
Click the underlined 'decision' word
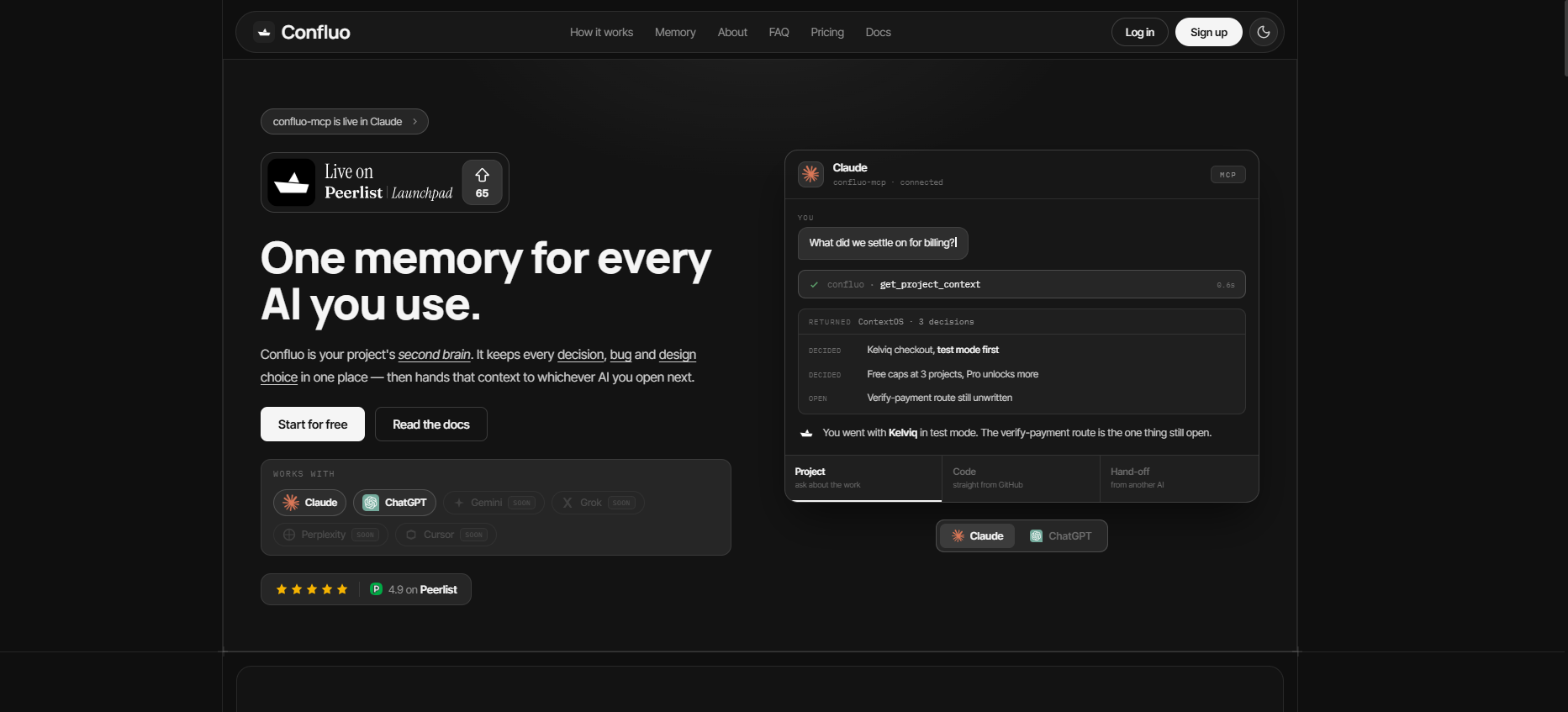[580, 355]
